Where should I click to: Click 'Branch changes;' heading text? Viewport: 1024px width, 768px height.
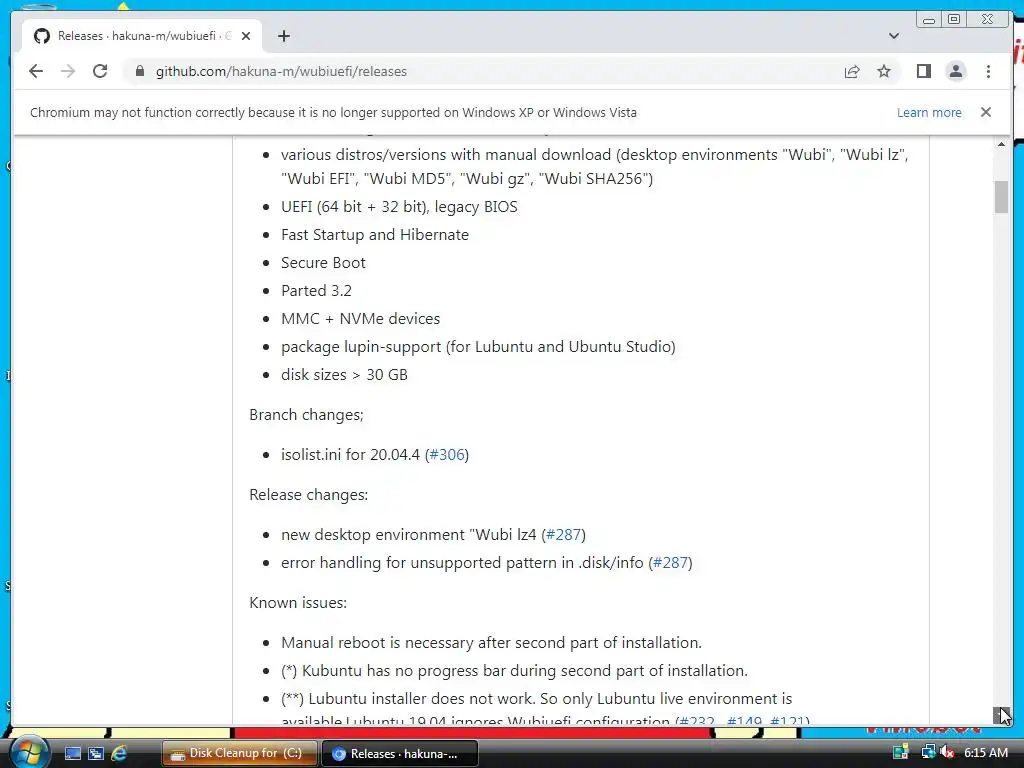[x=306, y=415]
